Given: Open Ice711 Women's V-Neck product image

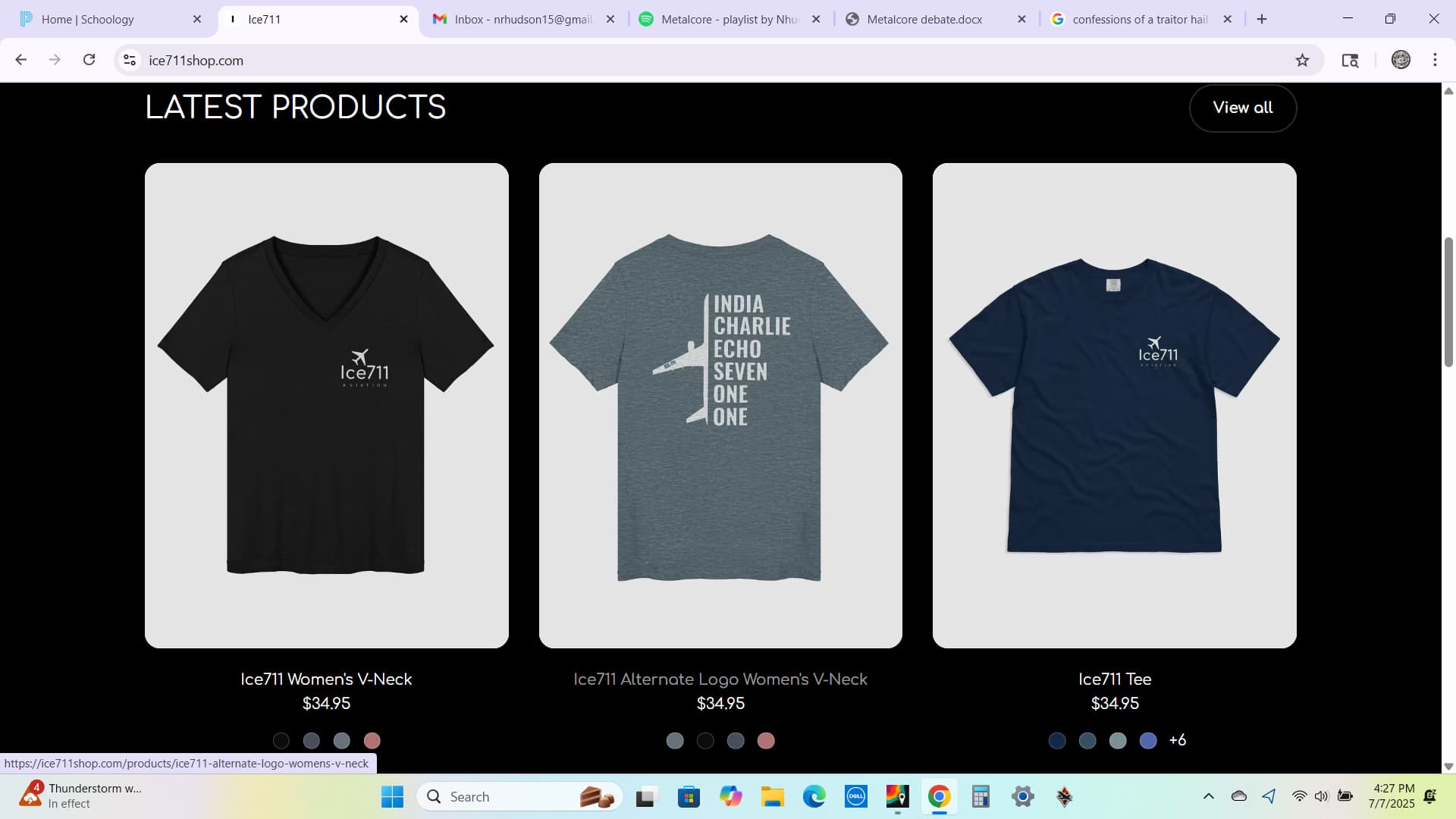Looking at the screenshot, I should point(327,405).
